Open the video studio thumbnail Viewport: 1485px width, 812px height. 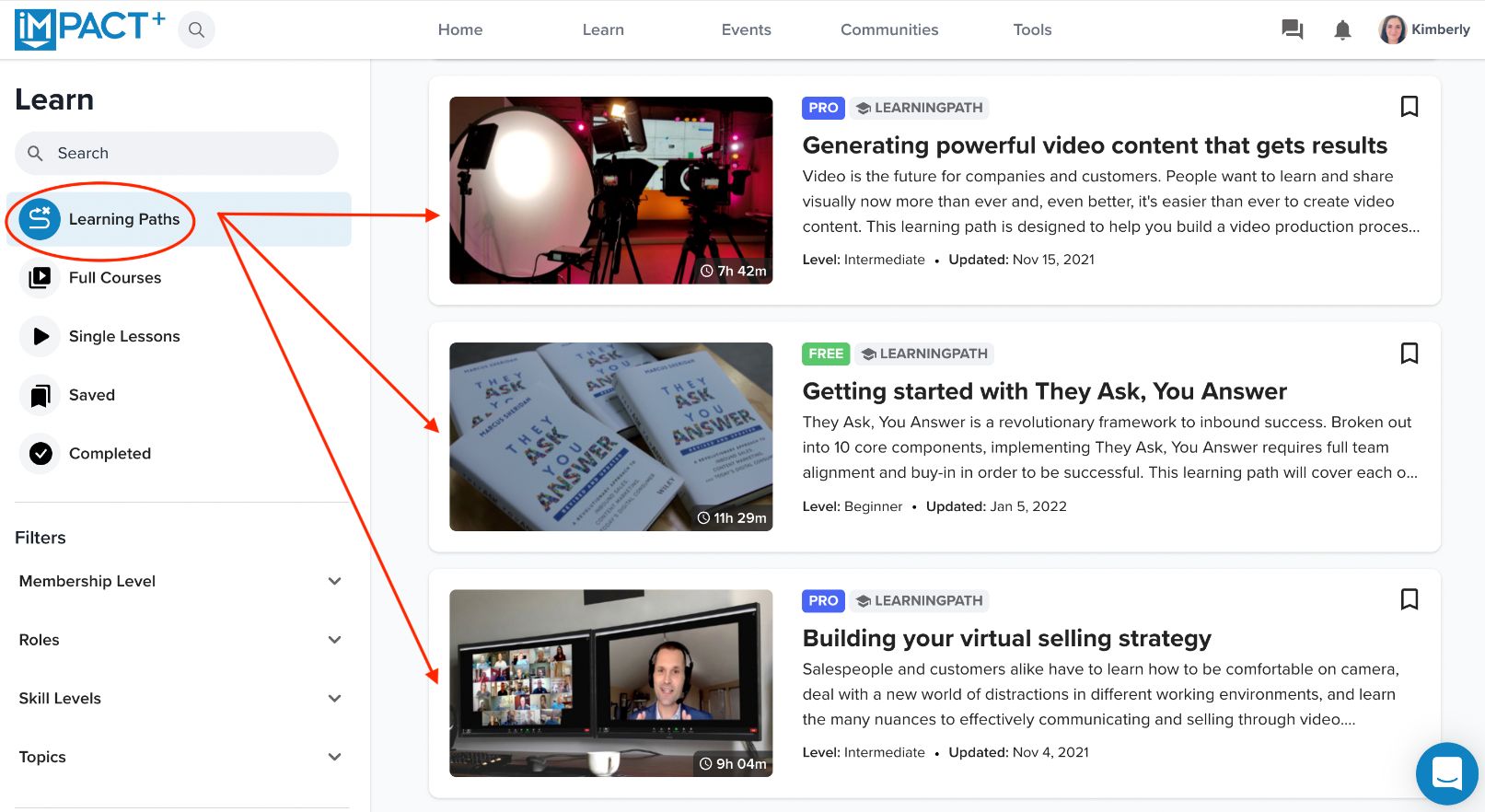point(610,190)
